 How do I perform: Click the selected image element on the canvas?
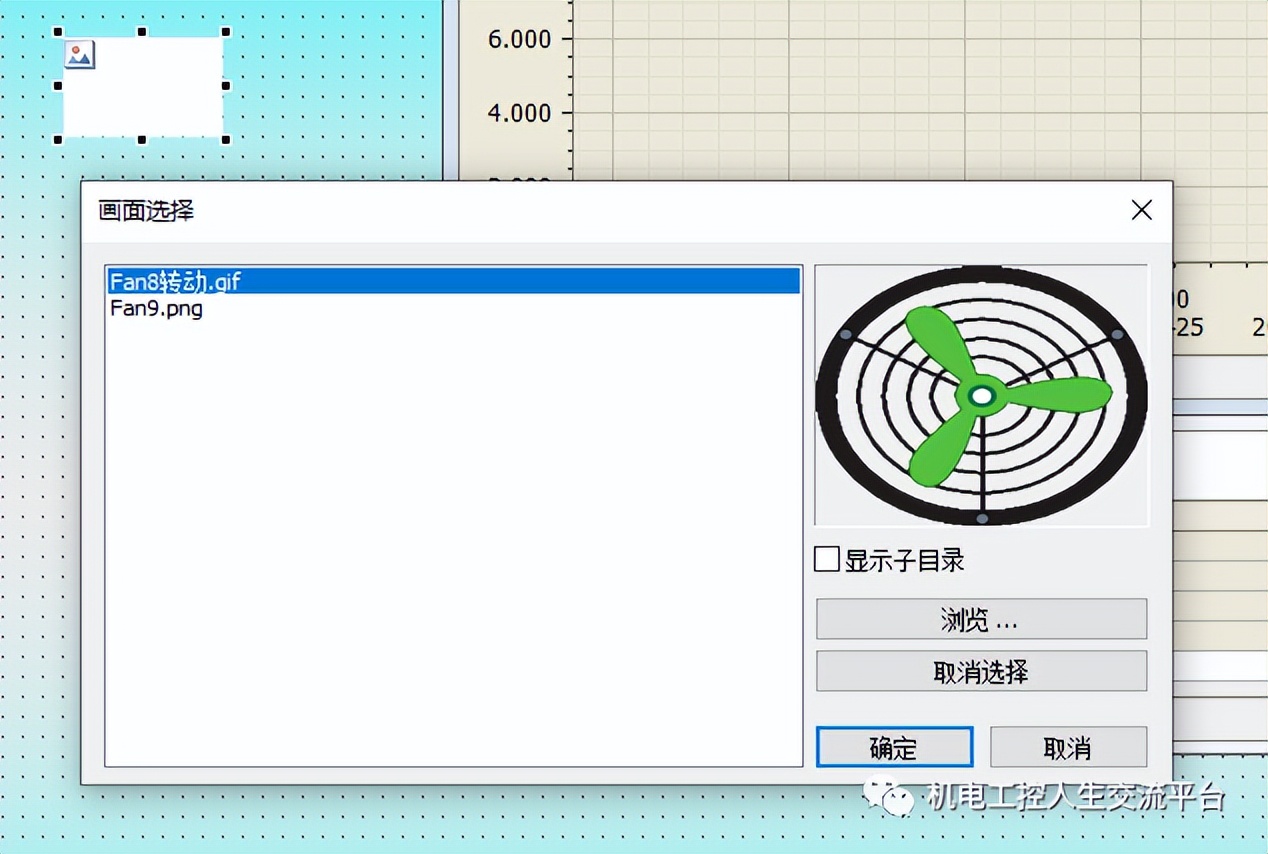(x=145, y=88)
